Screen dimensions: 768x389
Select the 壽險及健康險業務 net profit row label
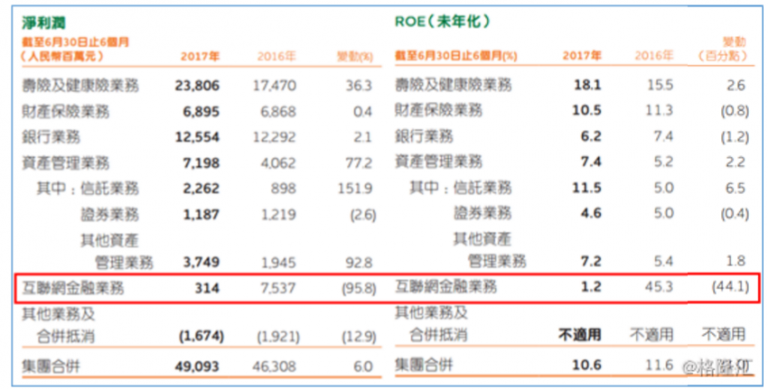point(80,86)
